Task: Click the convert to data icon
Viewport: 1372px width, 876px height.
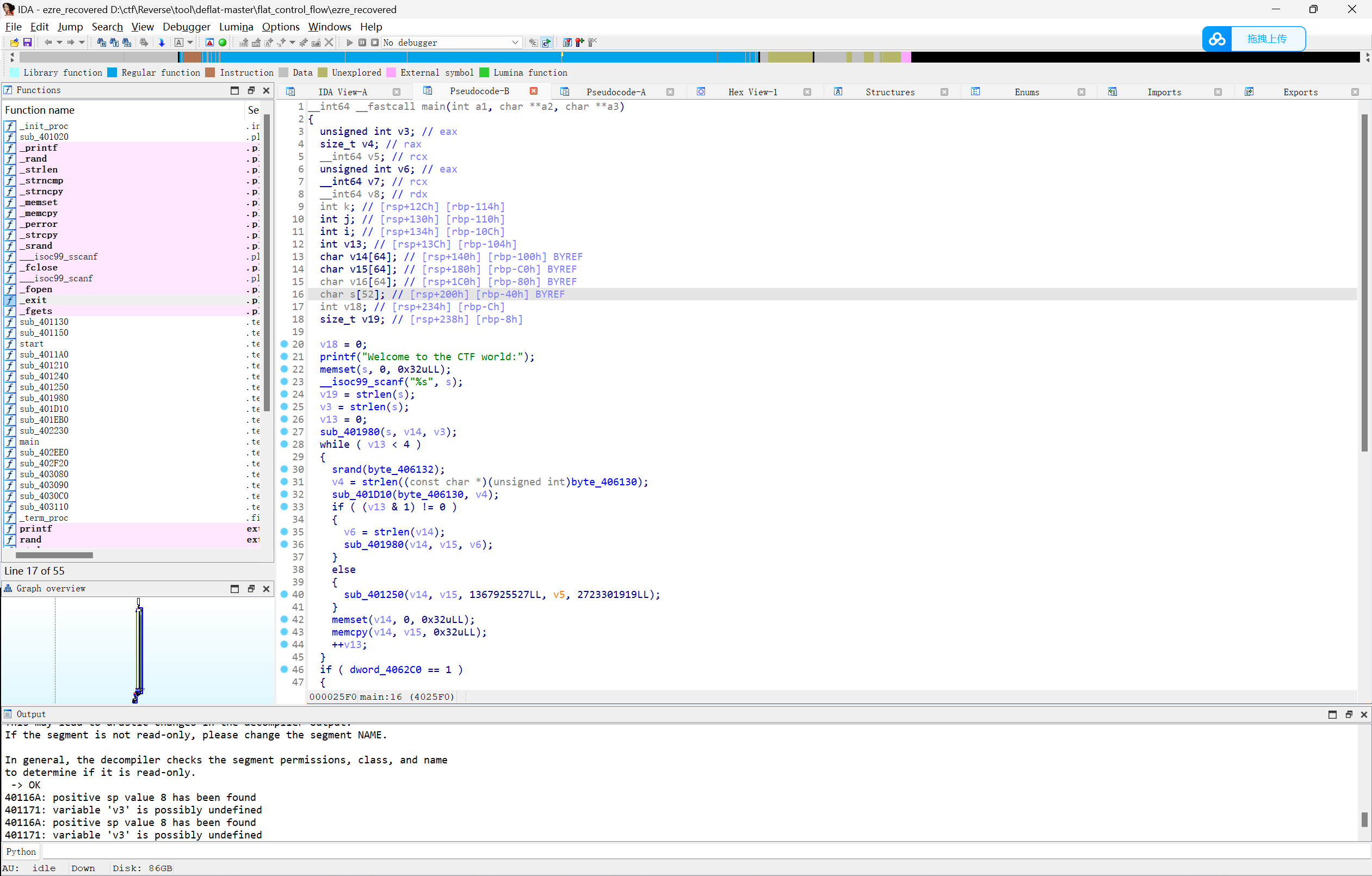Action: 256,43
